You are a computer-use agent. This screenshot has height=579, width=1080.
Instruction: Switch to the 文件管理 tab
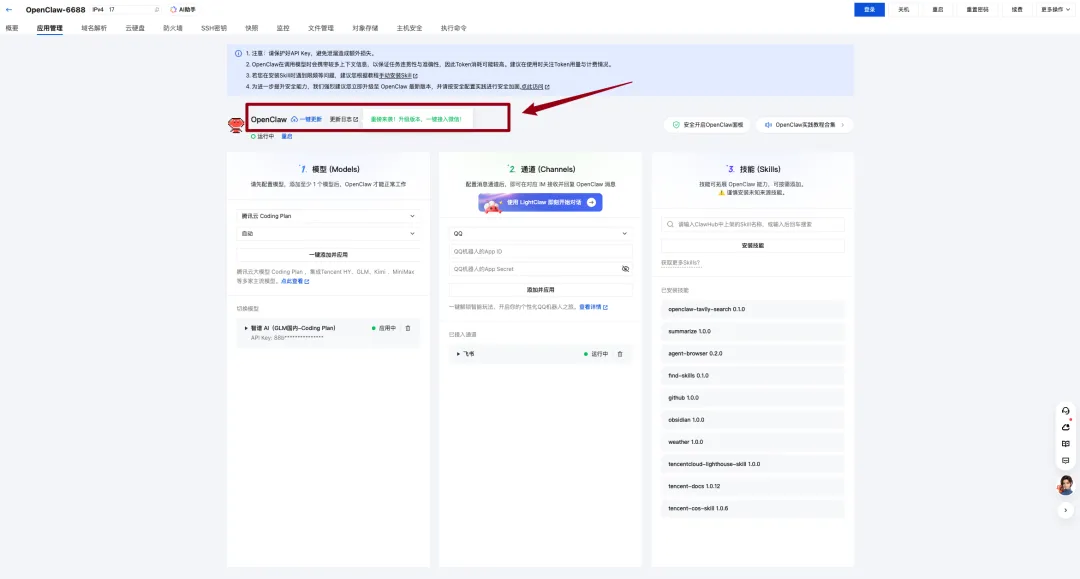pyautogui.click(x=321, y=28)
